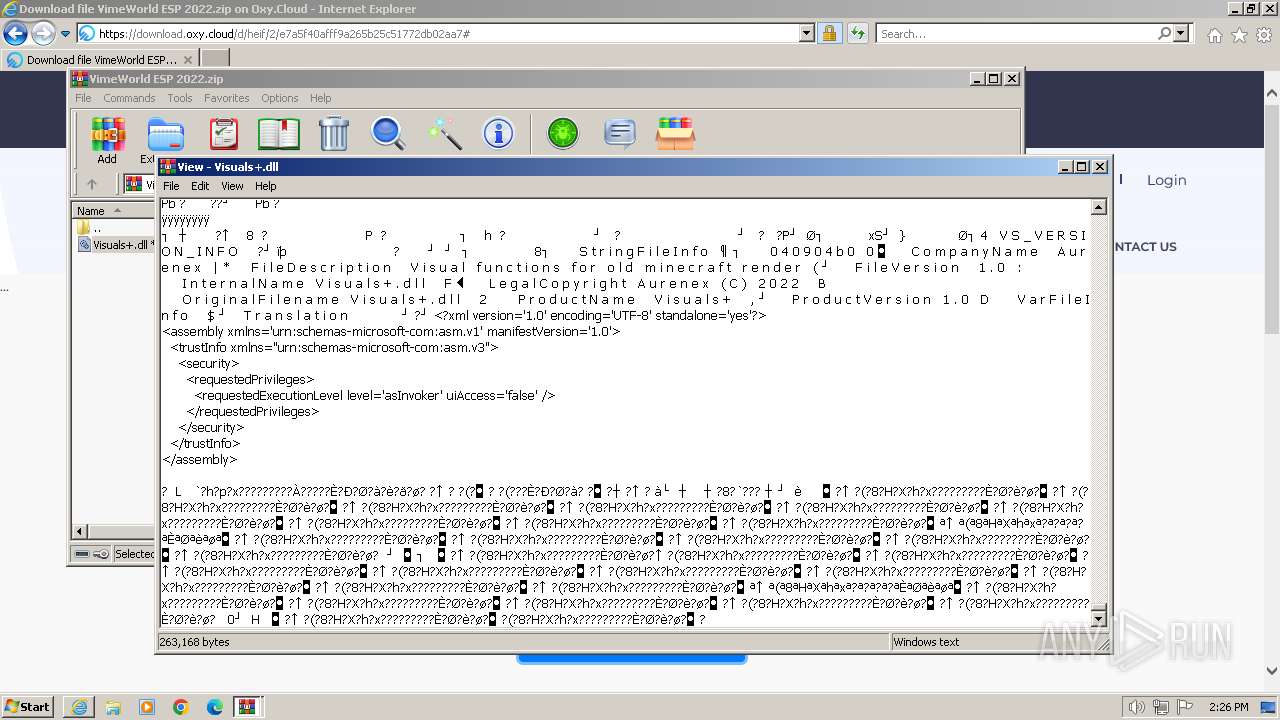Image resolution: width=1280 pixels, height=720 pixels.
Task: Expand the search provider dropdown arrow
Action: tap(1182, 33)
